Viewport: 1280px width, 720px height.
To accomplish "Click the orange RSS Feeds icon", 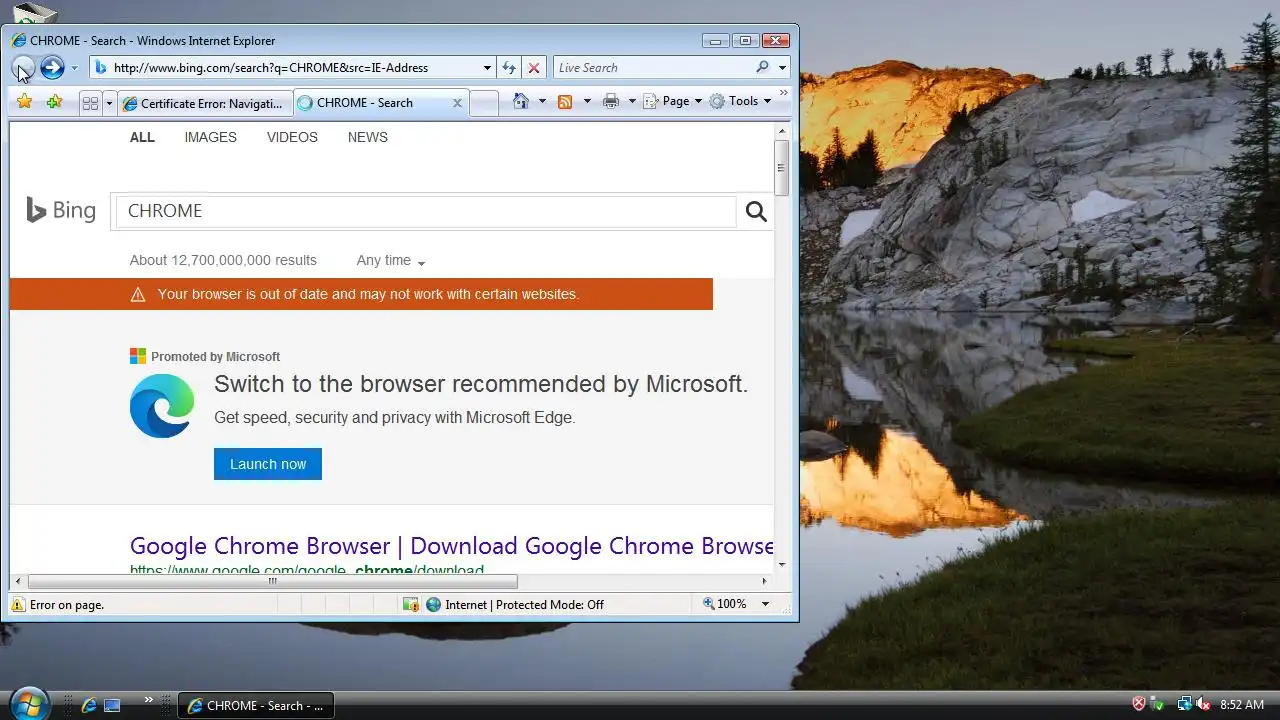I will [565, 101].
